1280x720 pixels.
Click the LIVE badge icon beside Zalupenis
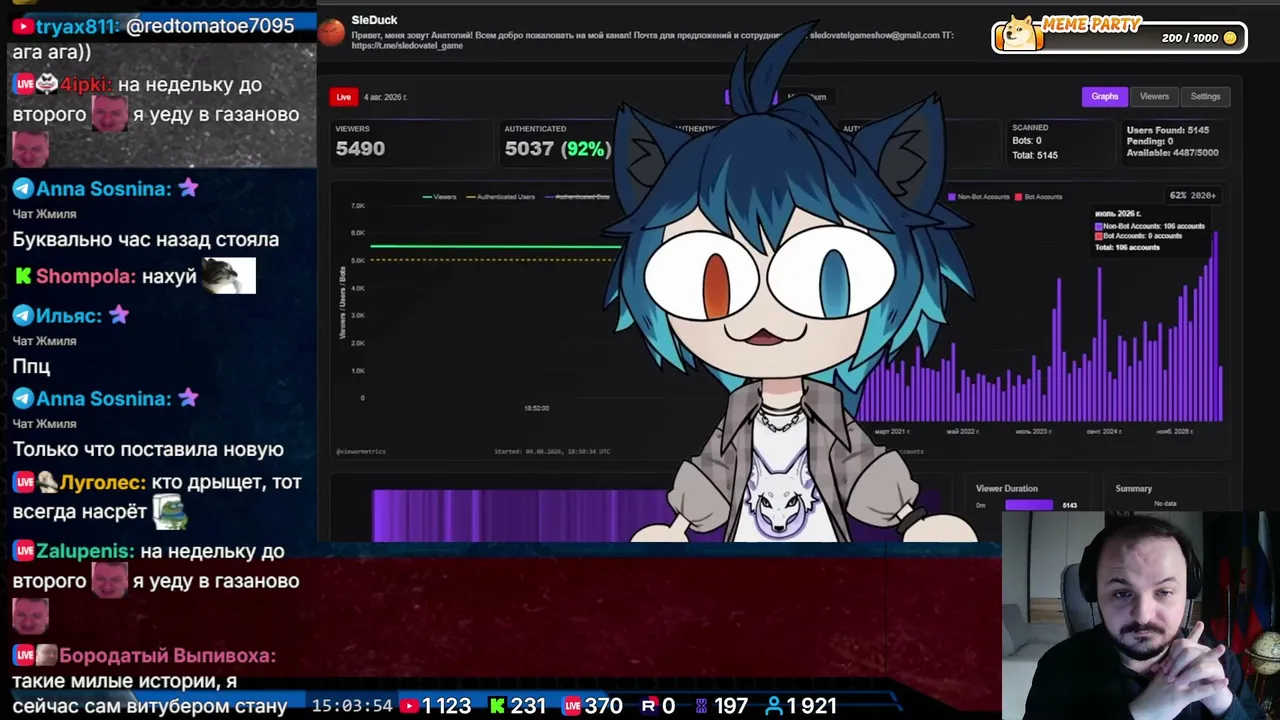[24, 551]
